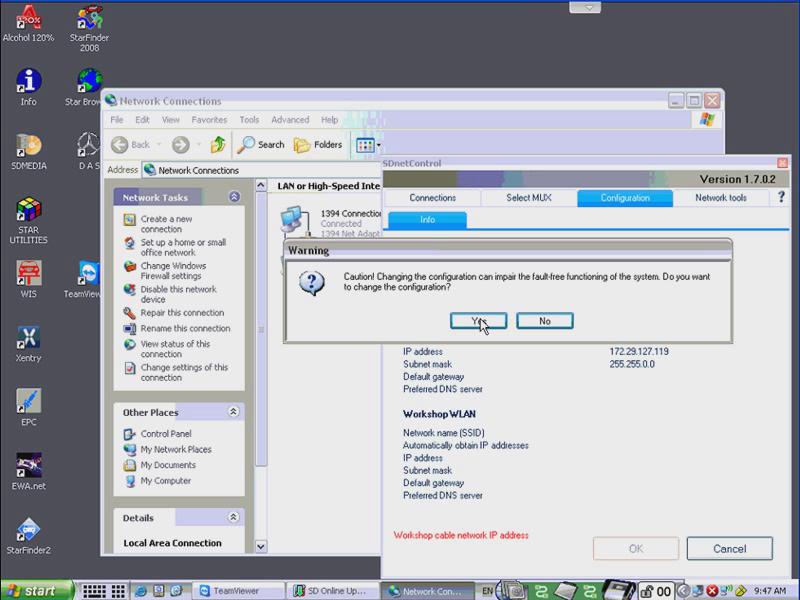Launch EWA.net from the desktop

(28, 470)
